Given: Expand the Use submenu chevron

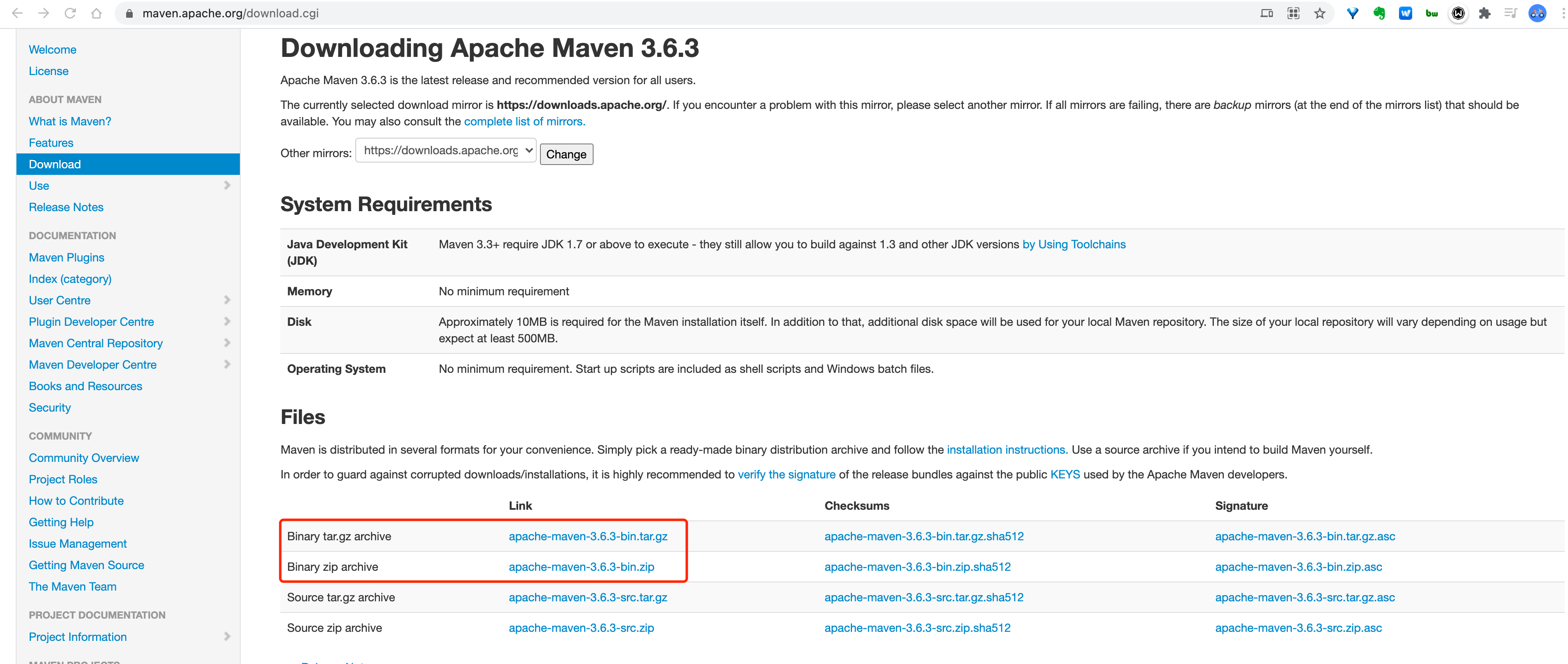Looking at the screenshot, I should pos(227,185).
